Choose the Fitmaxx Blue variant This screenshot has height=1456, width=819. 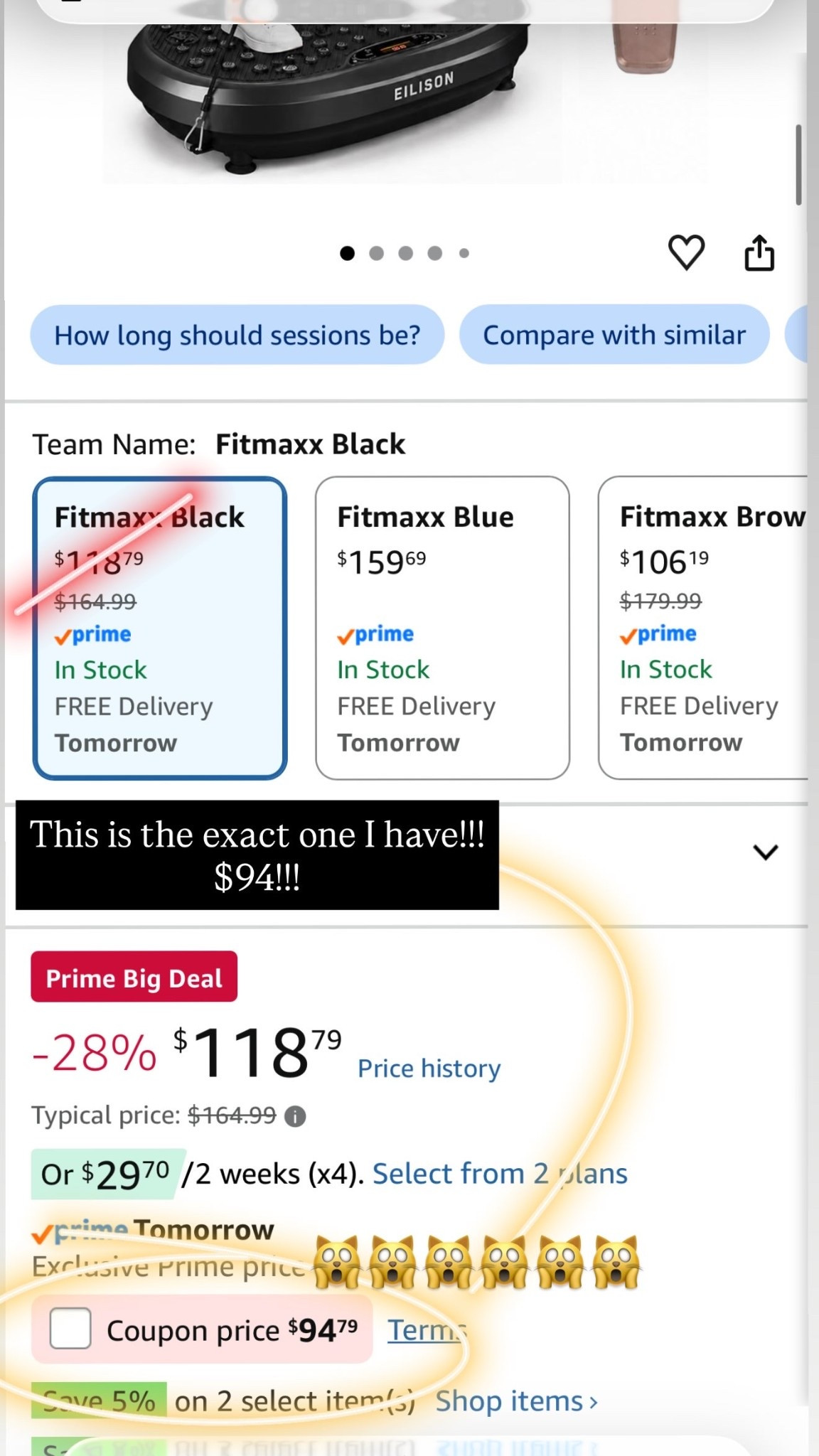[x=442, y=628]
